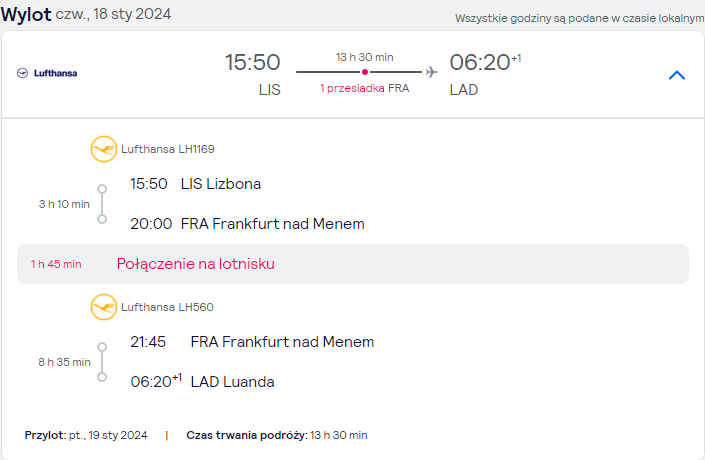The height and width of the screenshot is (460, 705).
Task: Click the 8 h 35 min segment duration
Action: tap(64, 362)
